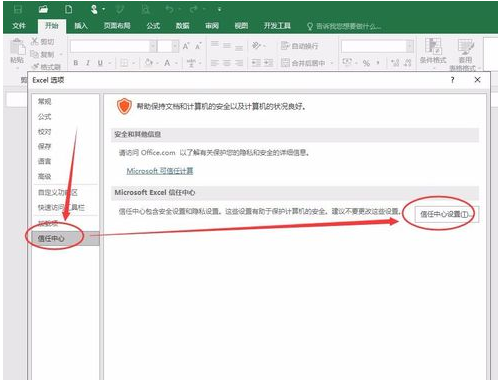Select 常规 in Excel Options sidebar

point(44,101)
